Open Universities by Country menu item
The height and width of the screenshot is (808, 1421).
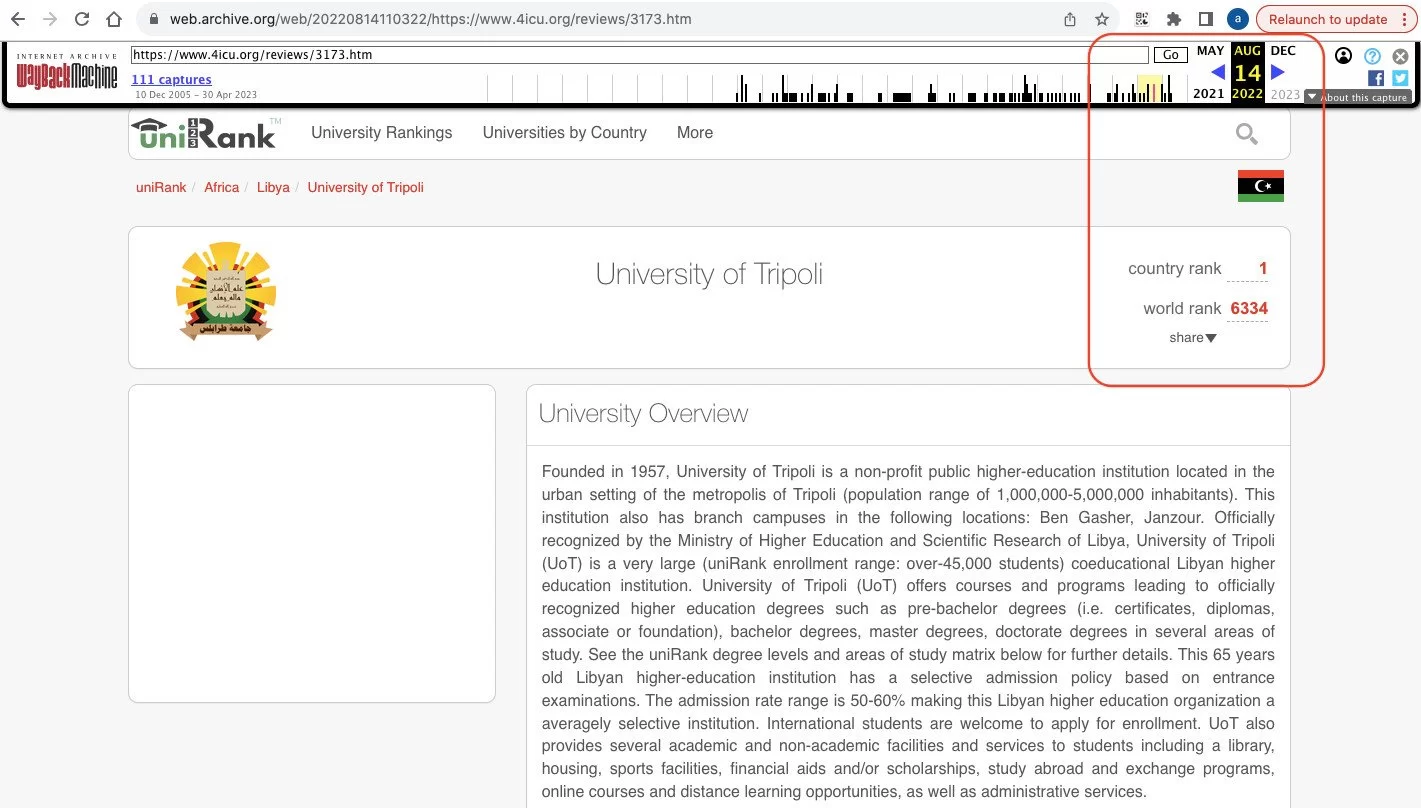pos(564,133)
